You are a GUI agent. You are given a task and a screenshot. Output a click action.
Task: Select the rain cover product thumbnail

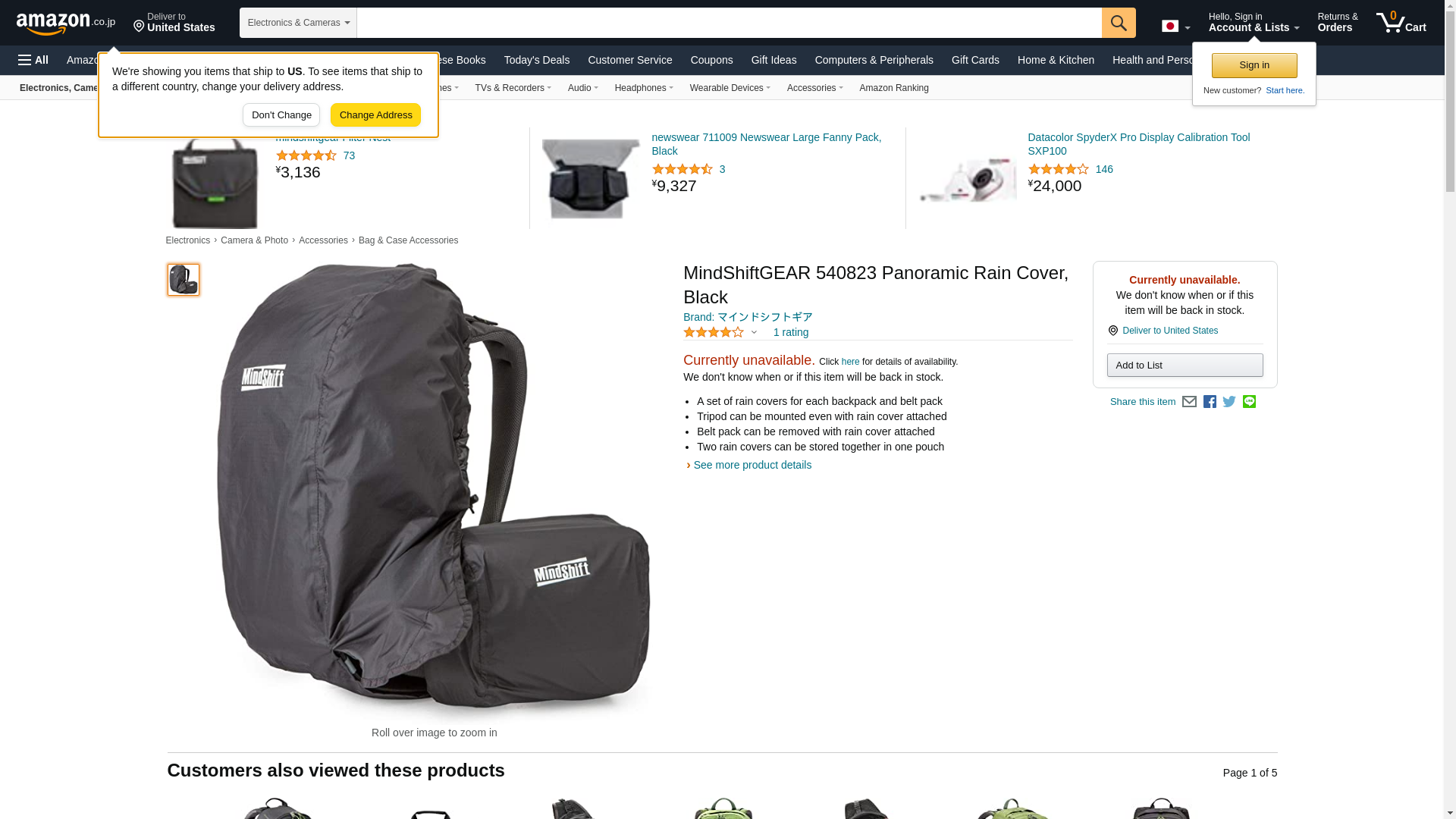pyautogui.click(x=183, y=280)
